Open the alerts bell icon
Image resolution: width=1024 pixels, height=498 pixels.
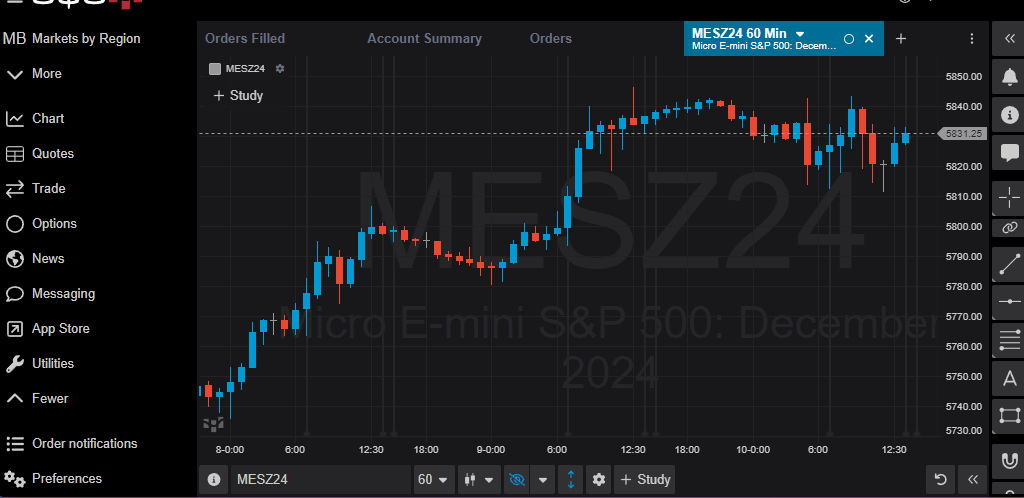(x=1009, y=76)
